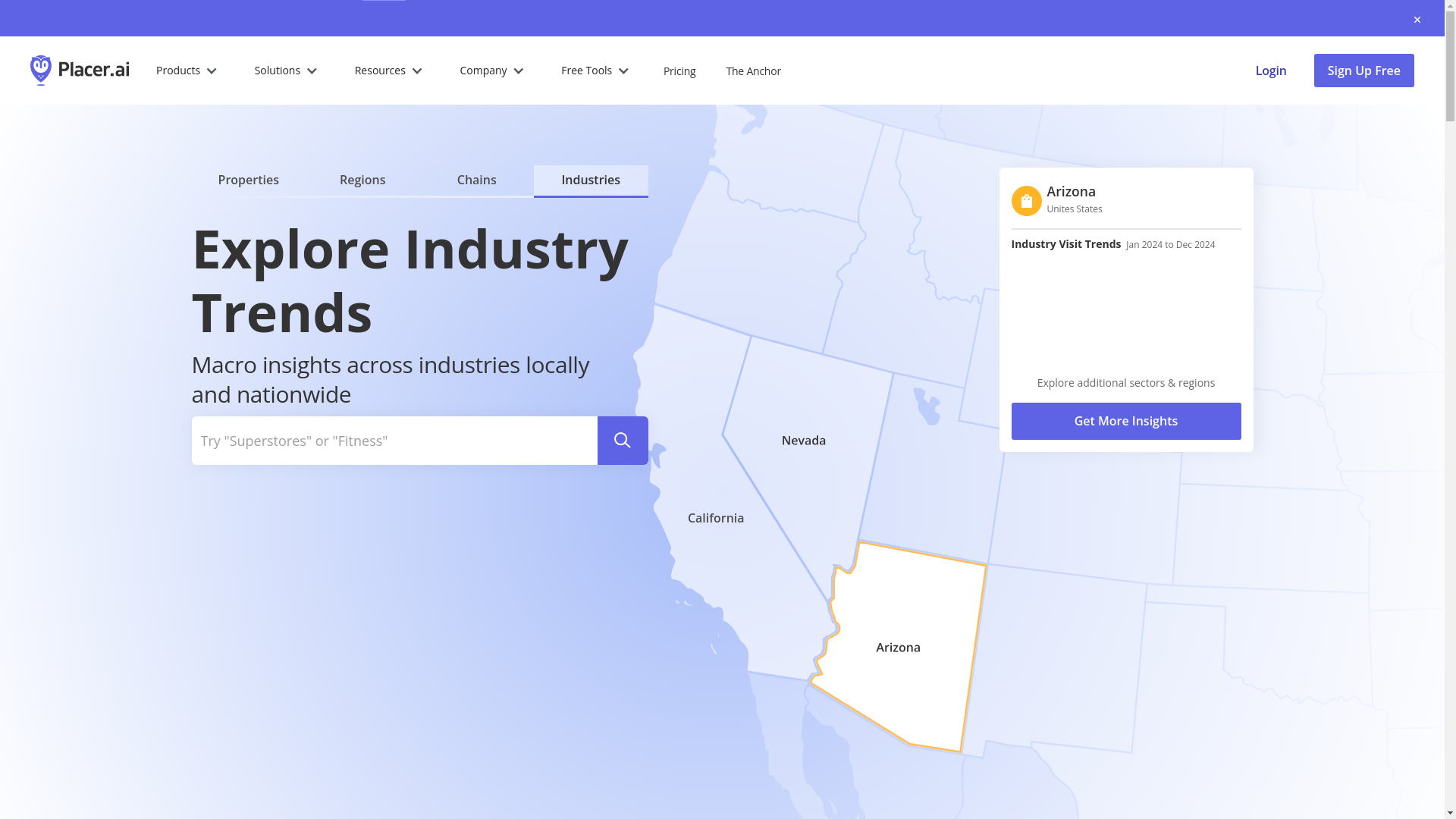Screen dimensions: 1456x819
Task: Open the Resources menu
Action: pos(388,71)
